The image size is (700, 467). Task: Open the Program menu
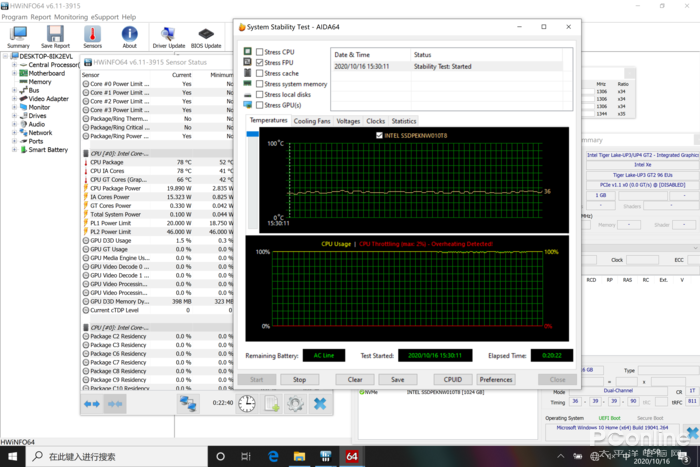point(14,17)
